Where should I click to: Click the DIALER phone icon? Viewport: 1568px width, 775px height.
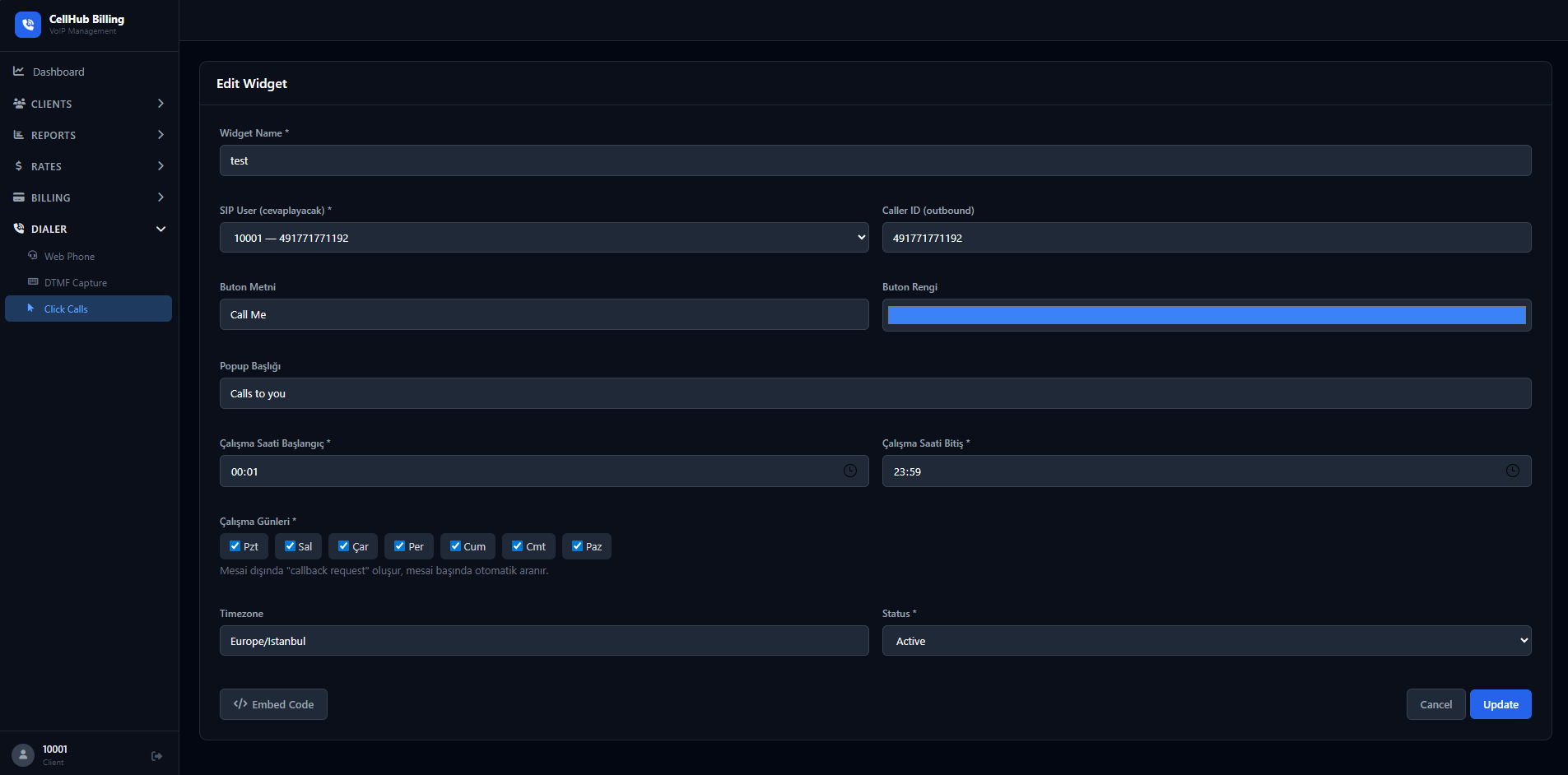point(19,229)
